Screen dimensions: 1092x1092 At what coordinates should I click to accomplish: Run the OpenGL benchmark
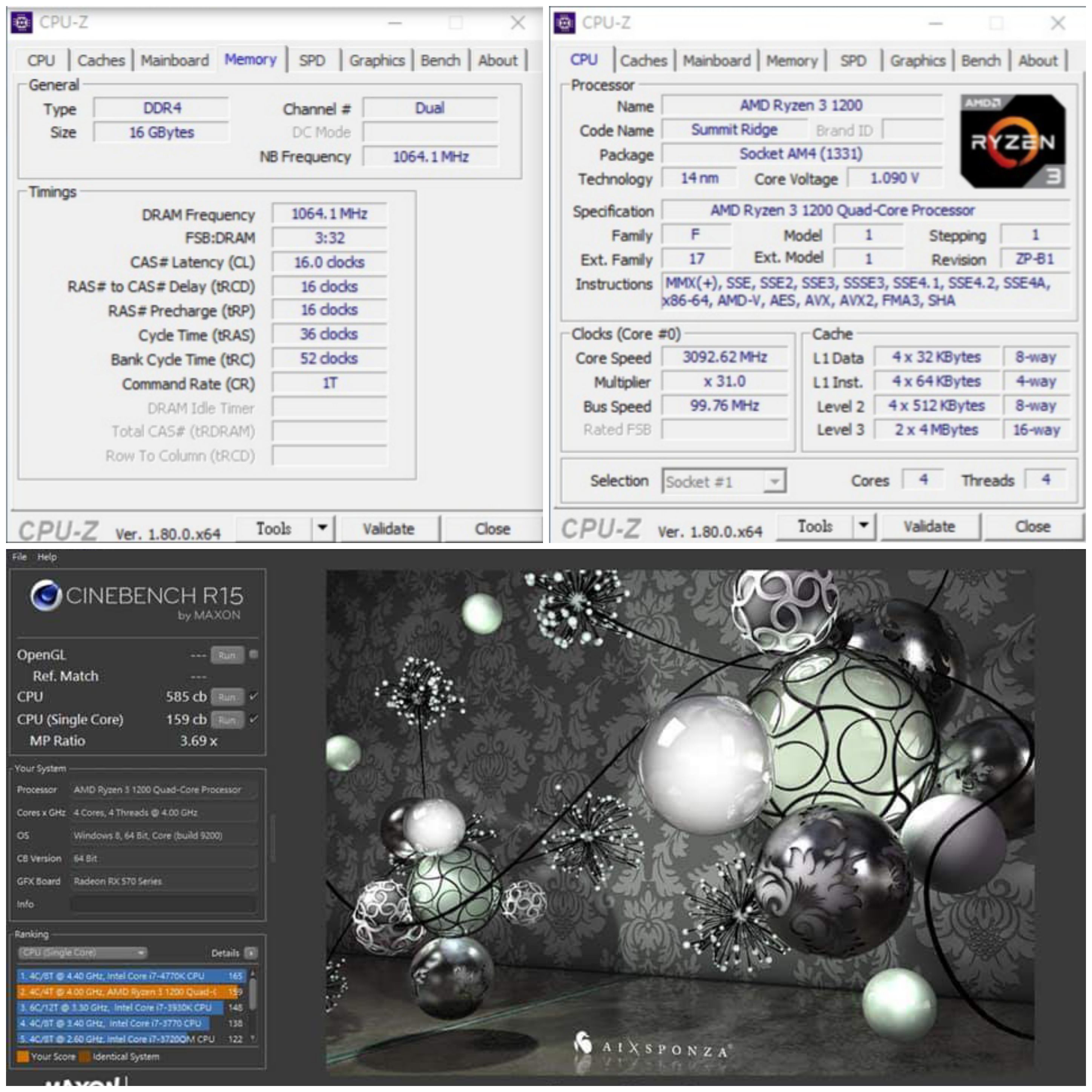(x=227, y=655)
